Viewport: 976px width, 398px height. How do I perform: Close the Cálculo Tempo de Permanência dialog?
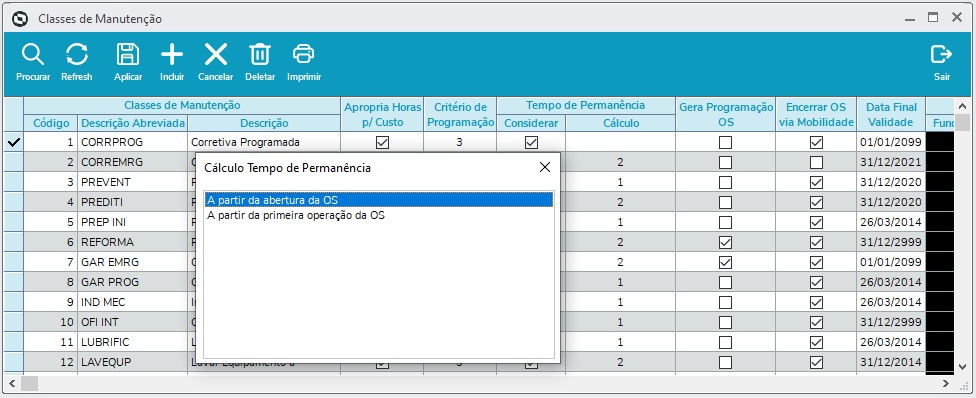click(545, 168)
